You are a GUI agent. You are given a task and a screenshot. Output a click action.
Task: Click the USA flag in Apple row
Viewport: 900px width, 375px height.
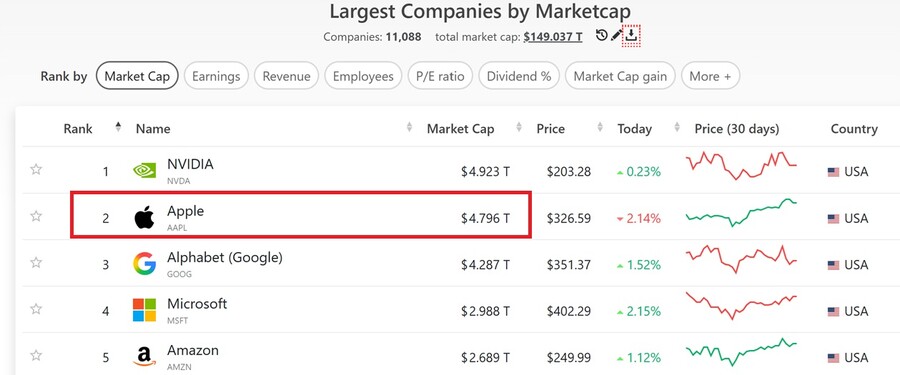coord(833,219)
